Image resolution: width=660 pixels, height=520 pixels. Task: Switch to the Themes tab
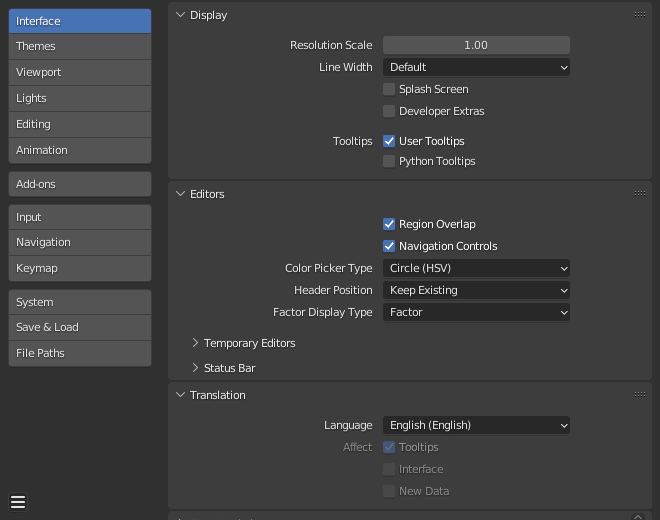80,46
